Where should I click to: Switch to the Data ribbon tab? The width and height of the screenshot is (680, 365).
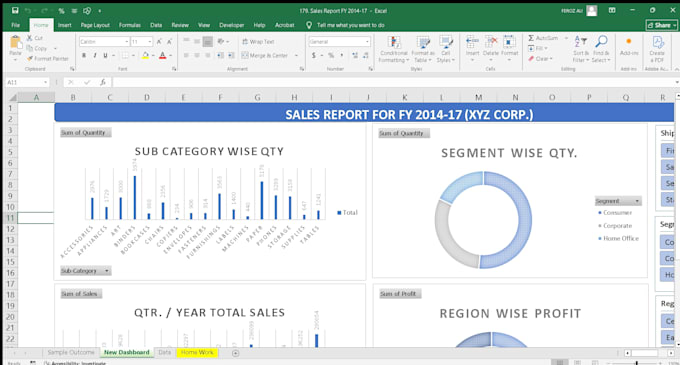point(156,25)
